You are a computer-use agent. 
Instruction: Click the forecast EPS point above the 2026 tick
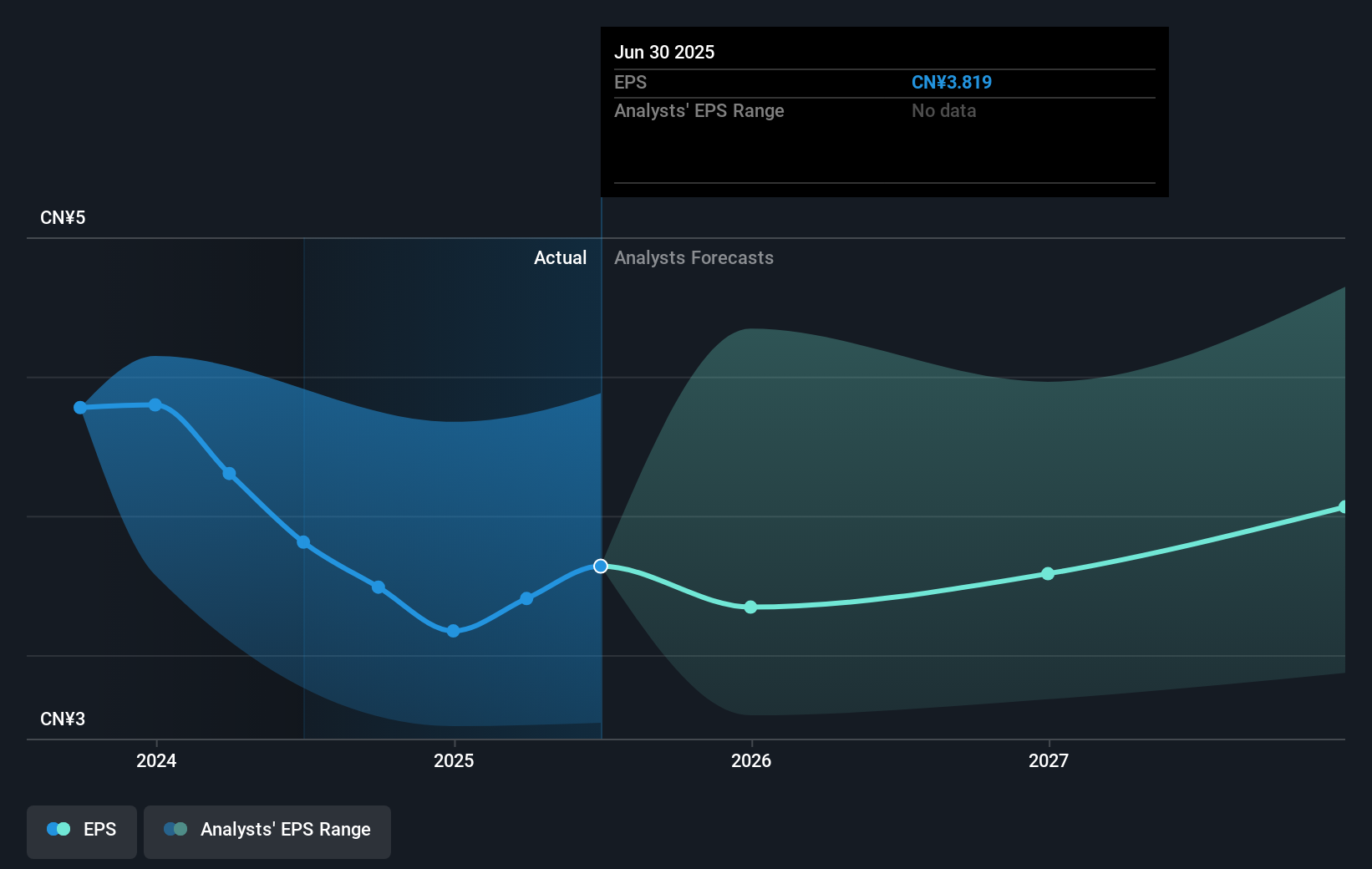pyautogui.click(x=750, y=607)
